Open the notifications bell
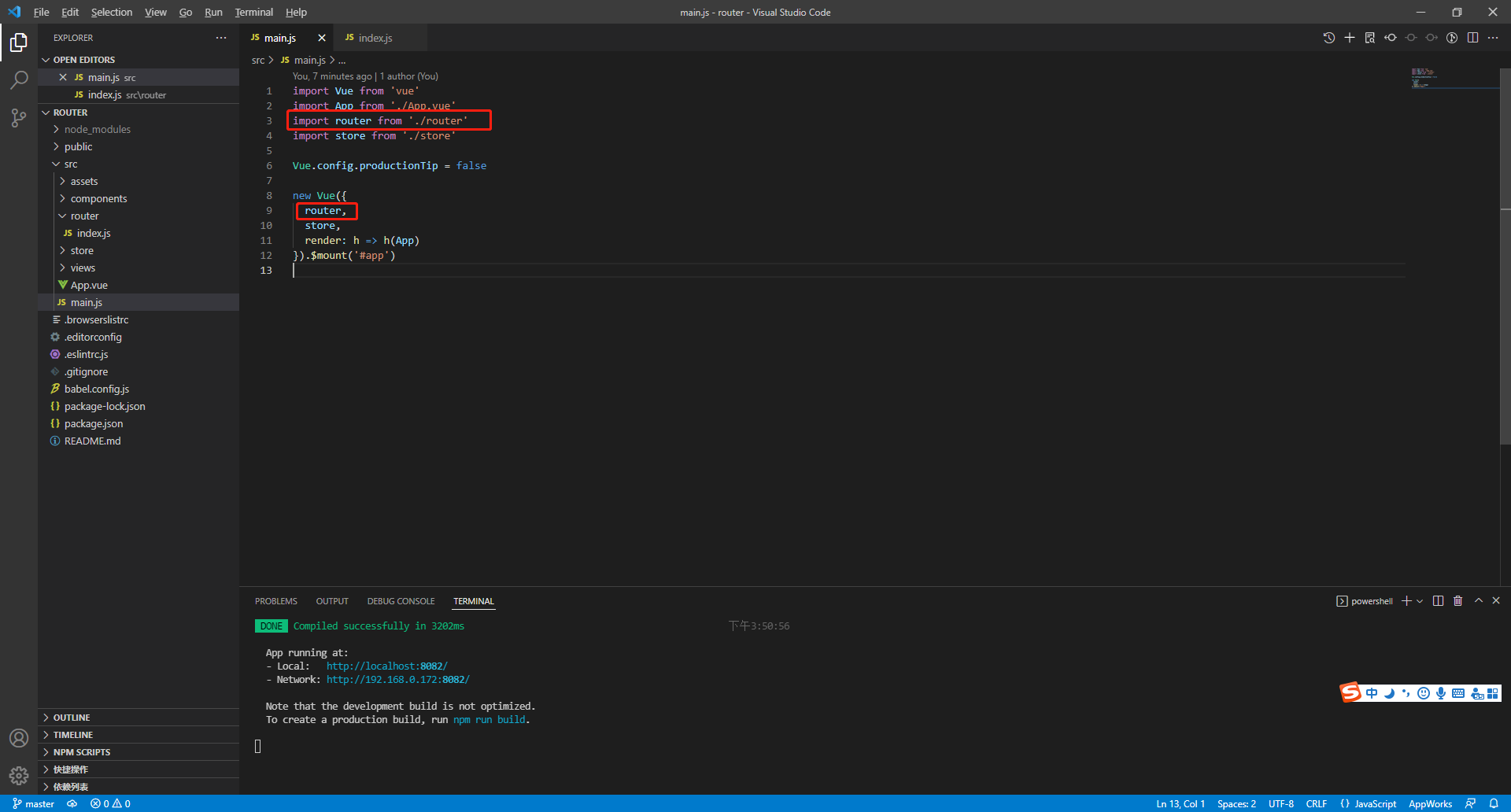1511x812 pixels. coord(1494,803)
